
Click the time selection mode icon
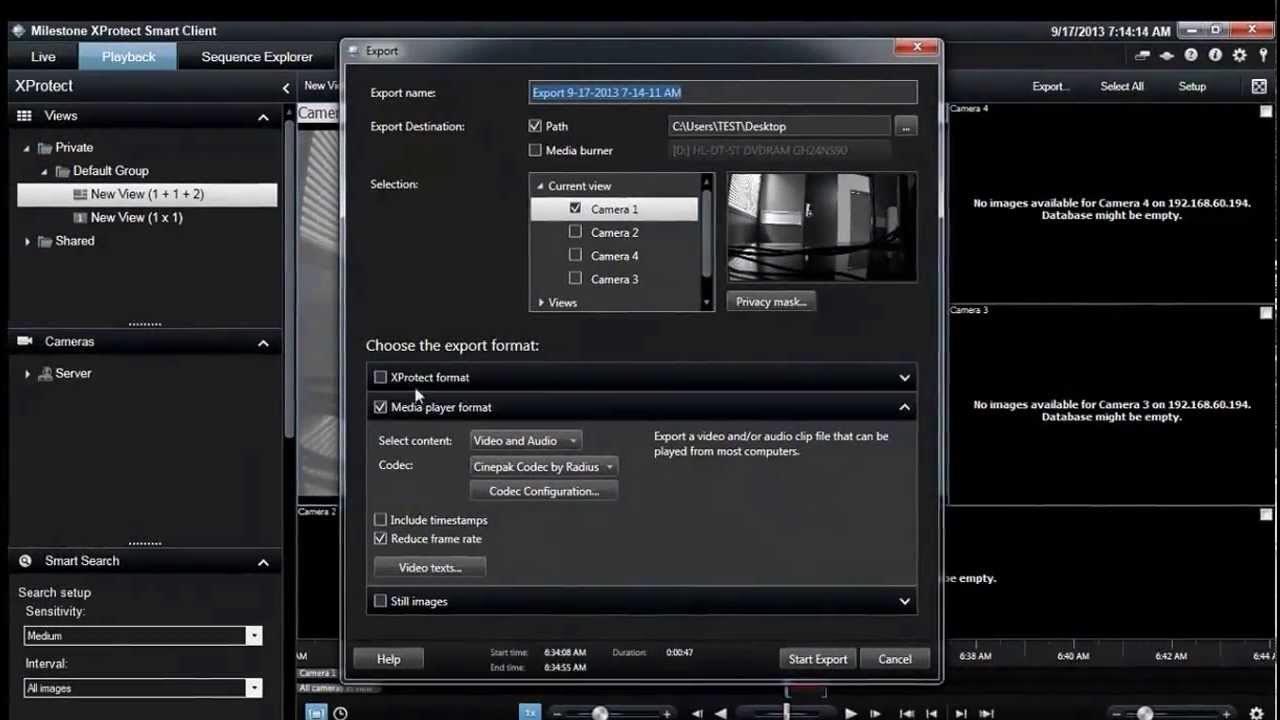coord(316,713)
